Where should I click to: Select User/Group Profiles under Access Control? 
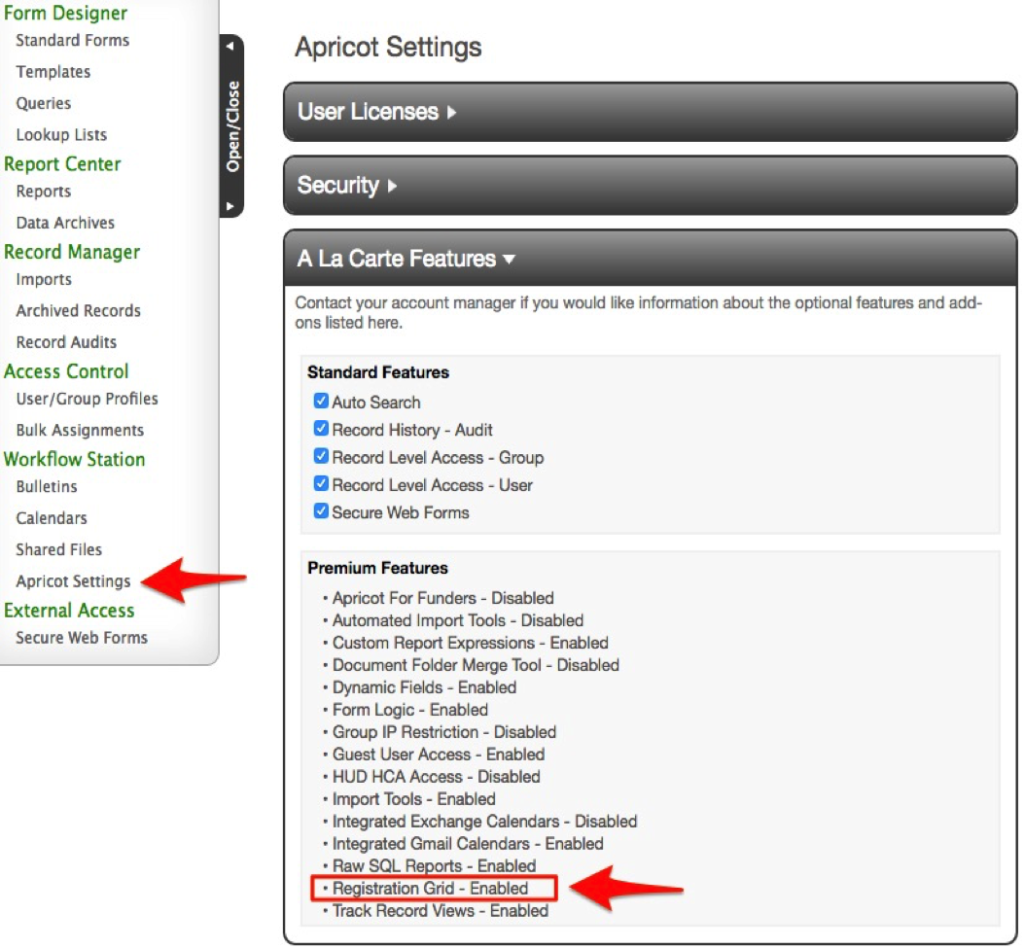[86, 398]
